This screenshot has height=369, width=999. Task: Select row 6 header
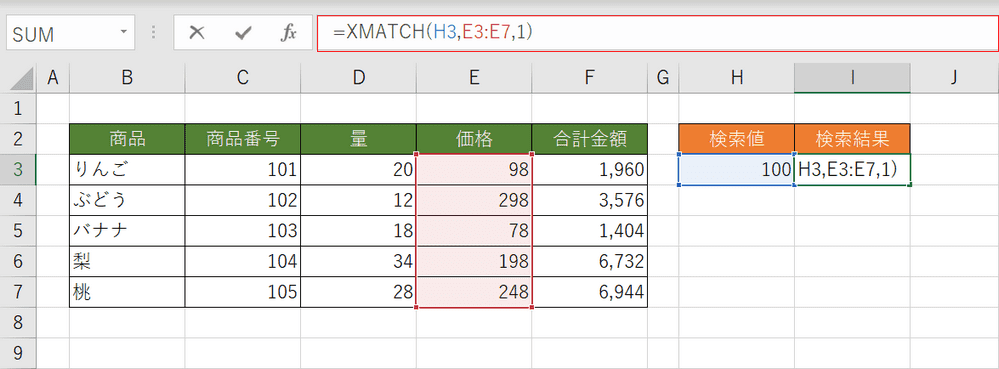(x=18, y=261)
